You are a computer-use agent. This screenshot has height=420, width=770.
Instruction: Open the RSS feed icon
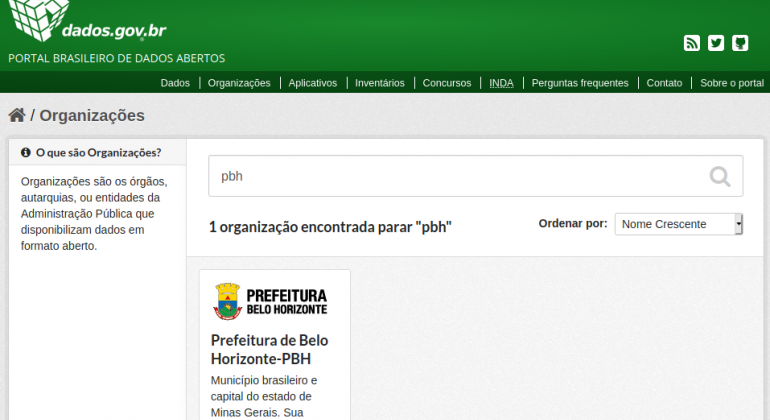pyautogui.click(x=691, y=43)
